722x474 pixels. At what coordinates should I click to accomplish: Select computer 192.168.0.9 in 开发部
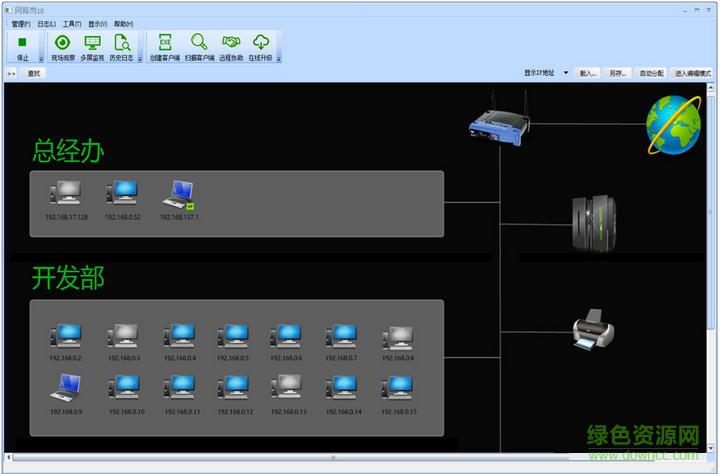click(64, 389)
